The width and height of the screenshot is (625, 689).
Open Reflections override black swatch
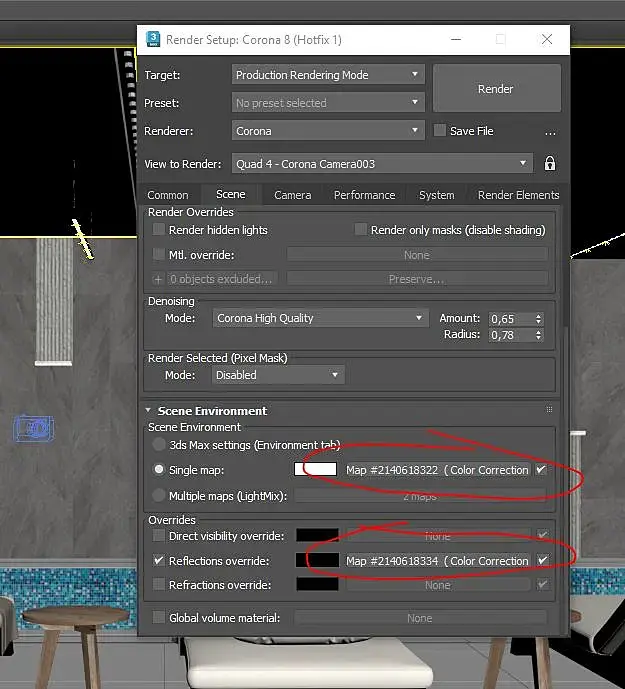click(317, 560)
